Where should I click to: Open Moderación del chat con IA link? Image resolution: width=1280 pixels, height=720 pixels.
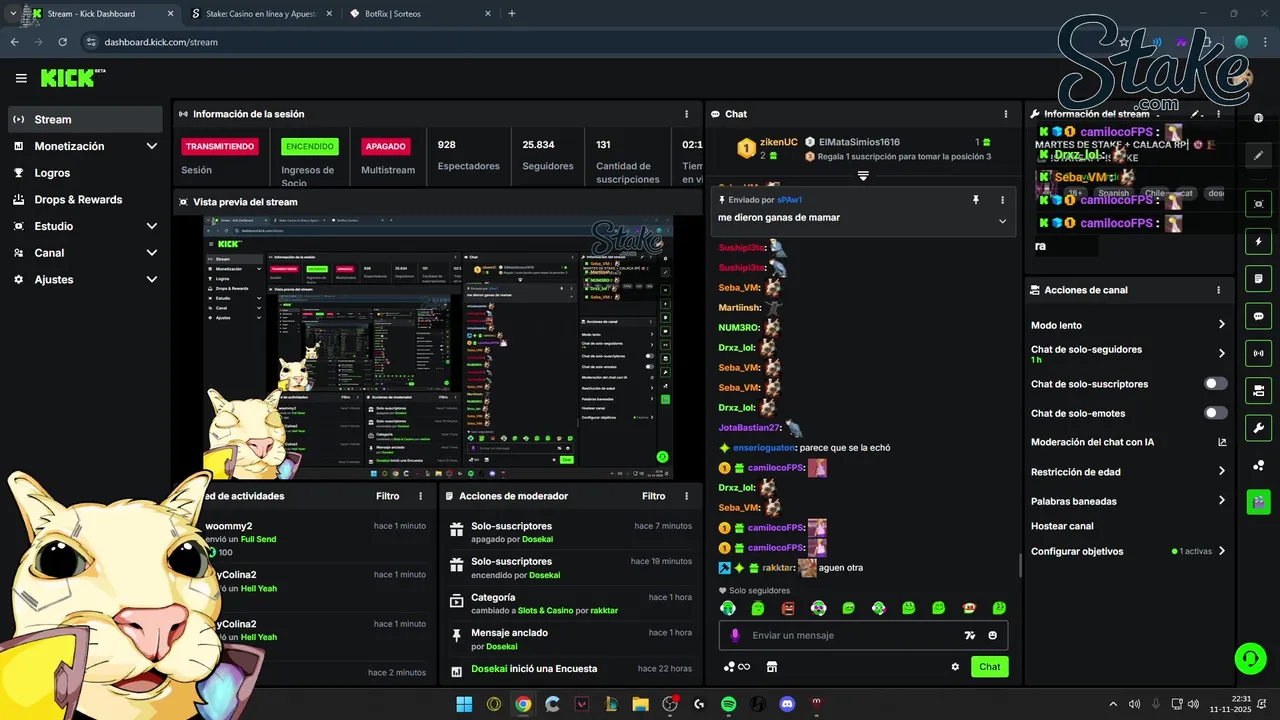coord(1128,442)
